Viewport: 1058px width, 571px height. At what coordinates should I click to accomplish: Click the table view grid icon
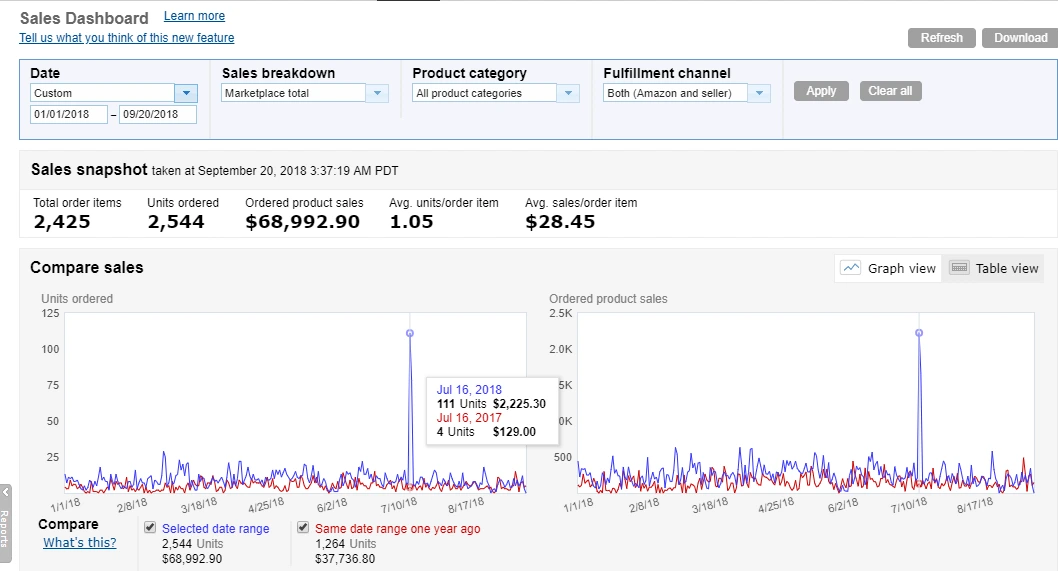[959, 268]
